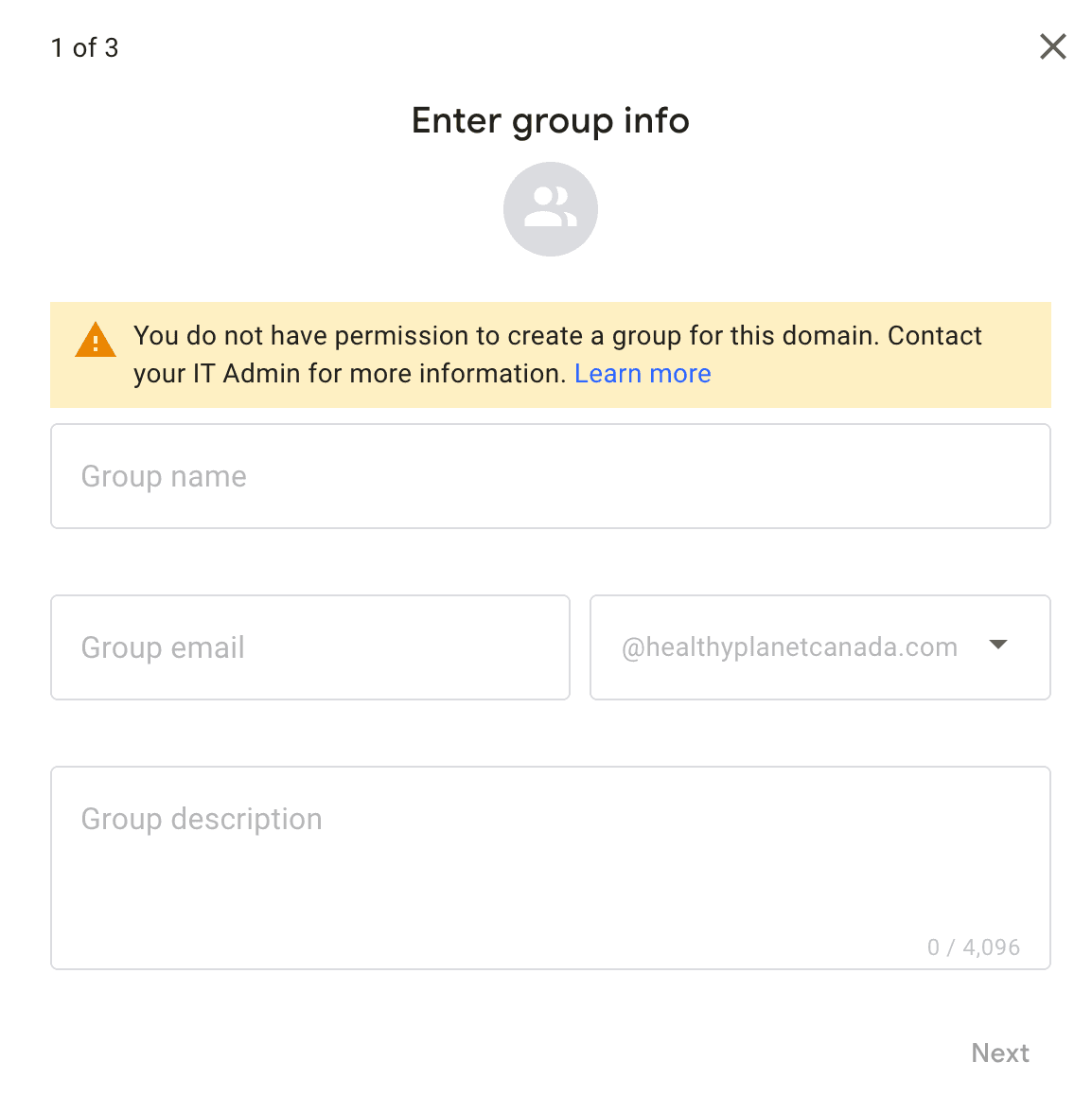1092x1115 pixels.
Task: Click the dropdown arrow beside the domain name
Action: click(x=998, y=645)
